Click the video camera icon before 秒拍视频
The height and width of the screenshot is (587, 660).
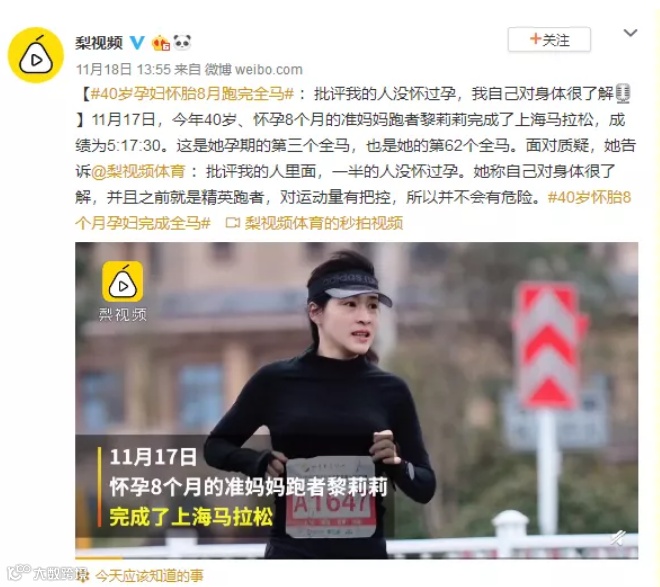pyautogui.click(x=232, y=223)
